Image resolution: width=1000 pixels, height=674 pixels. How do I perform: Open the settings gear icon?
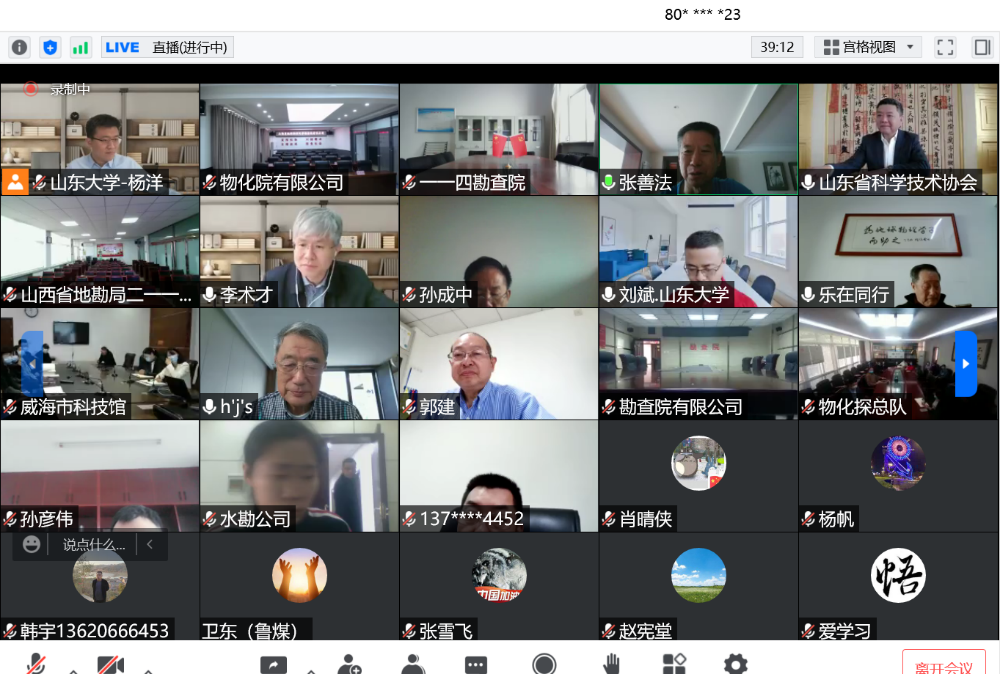(x=736, y=664)
